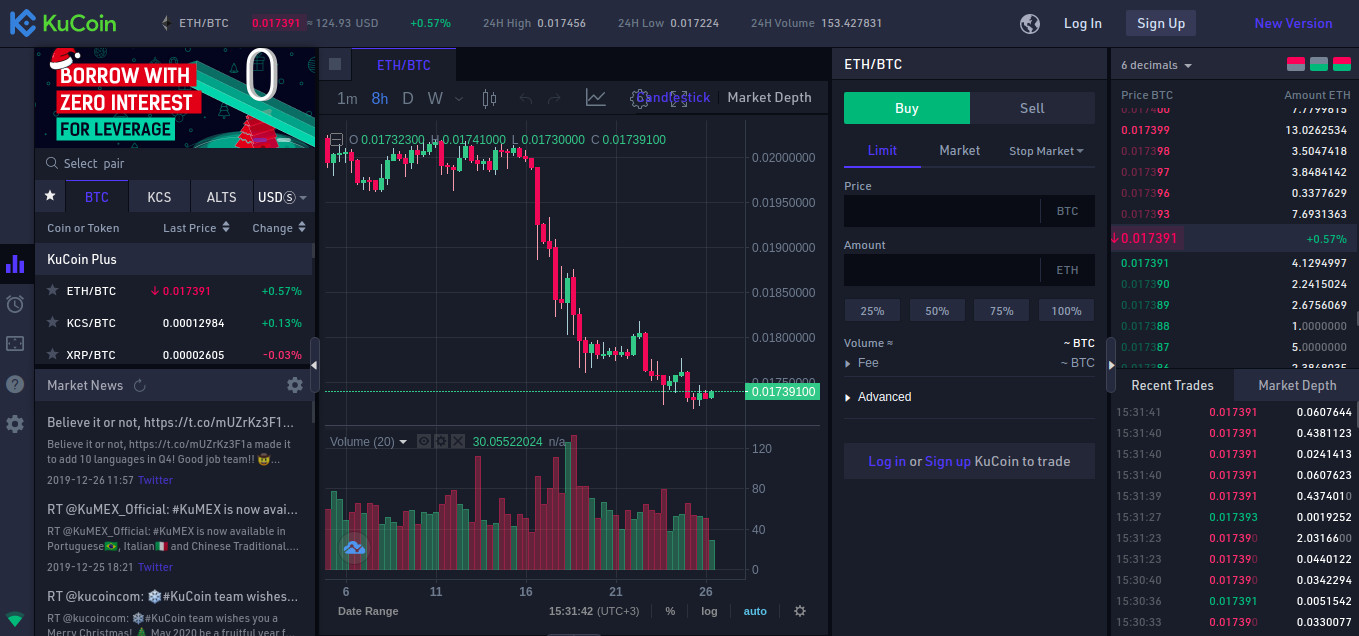The height and width of the screenshot is (636, 1359).
Task: Set amount to 100%
Action: click(1066, 311)
